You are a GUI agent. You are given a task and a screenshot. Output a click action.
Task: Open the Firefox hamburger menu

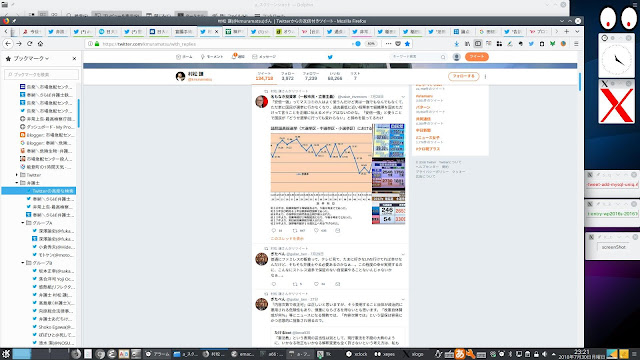pyautogui.click(x=576, y=44)
